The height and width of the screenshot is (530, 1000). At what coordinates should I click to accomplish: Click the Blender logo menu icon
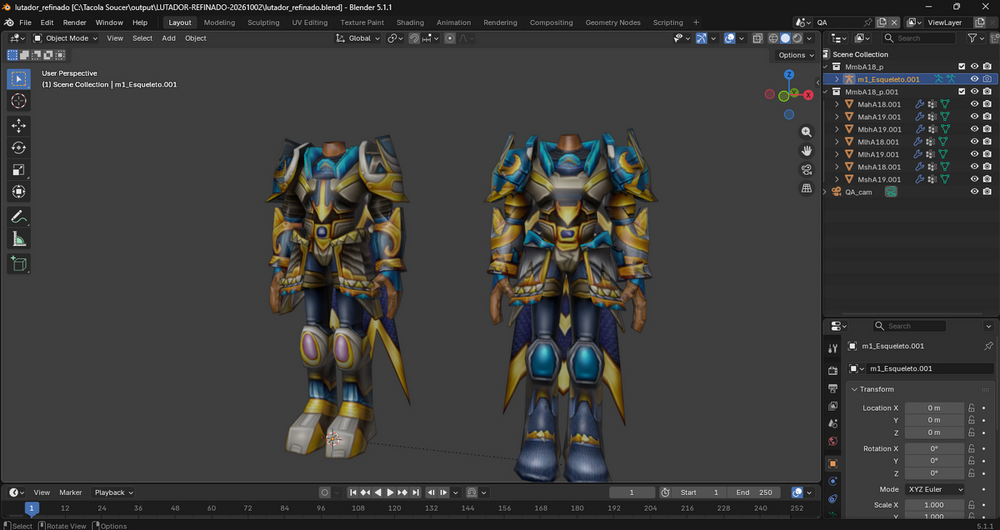pyautogui.click(x=9, y=22)
